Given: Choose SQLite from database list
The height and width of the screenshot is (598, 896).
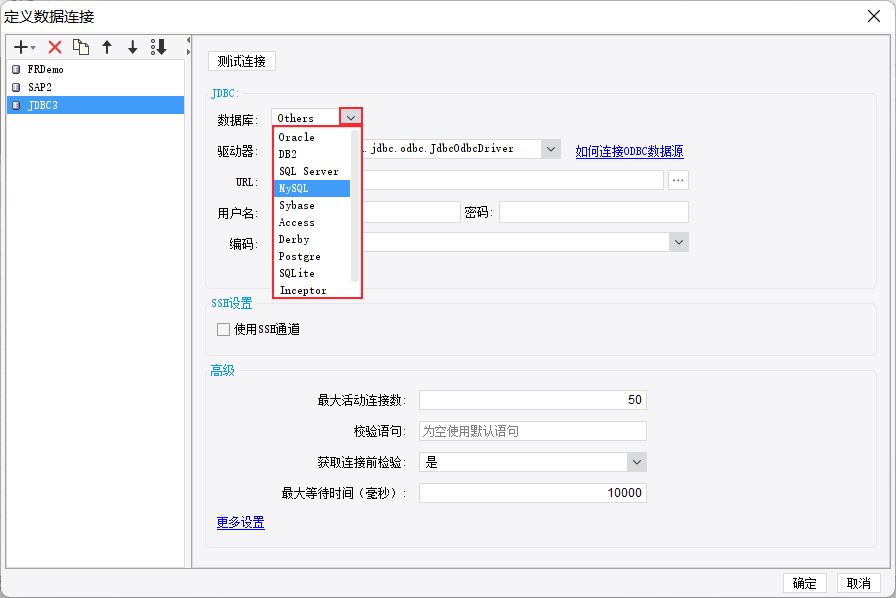Looking at the screenshot, I should [312, 273].
